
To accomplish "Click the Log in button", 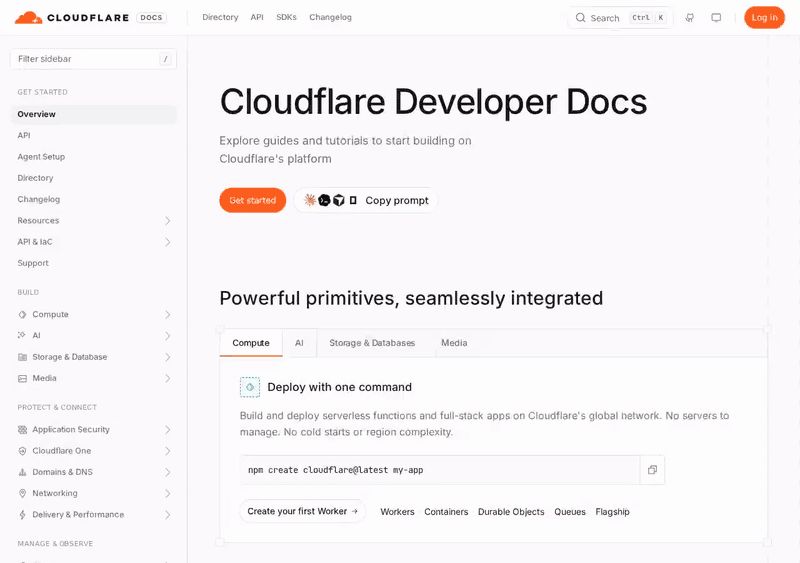I will click(x=764, y=17).
